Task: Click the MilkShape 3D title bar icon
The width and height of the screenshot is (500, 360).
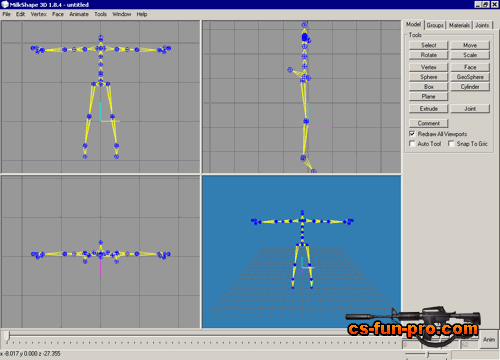Action: 5,5
